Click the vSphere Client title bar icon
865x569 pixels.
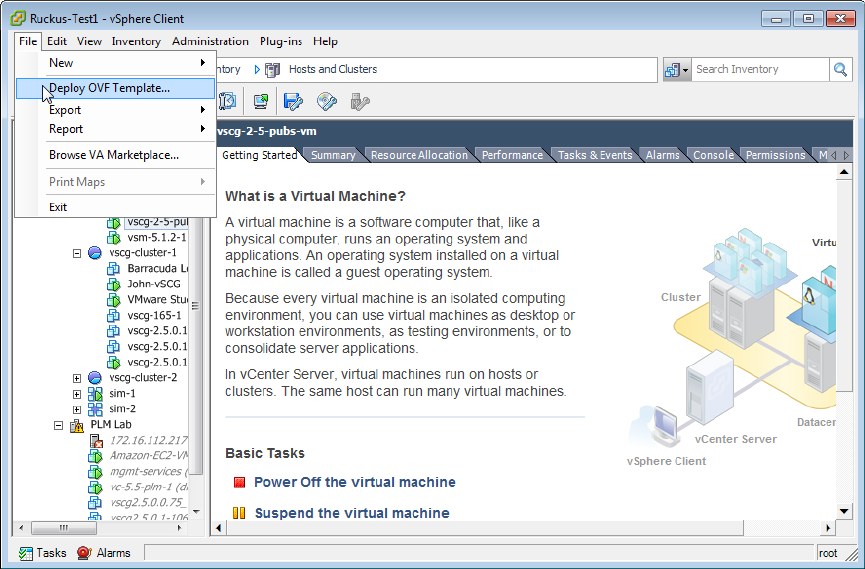tap(18, 18)
